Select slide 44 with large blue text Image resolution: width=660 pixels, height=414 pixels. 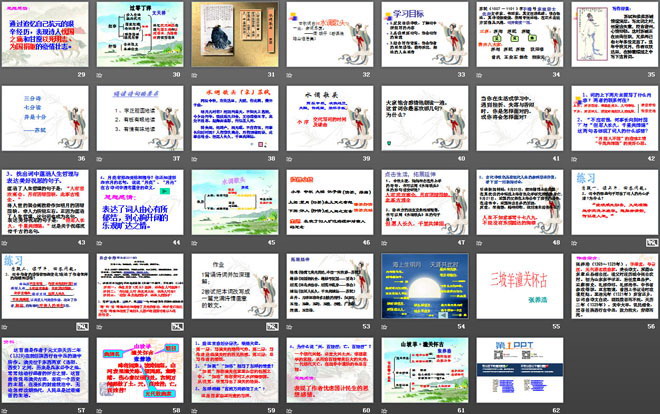(140, 202)
